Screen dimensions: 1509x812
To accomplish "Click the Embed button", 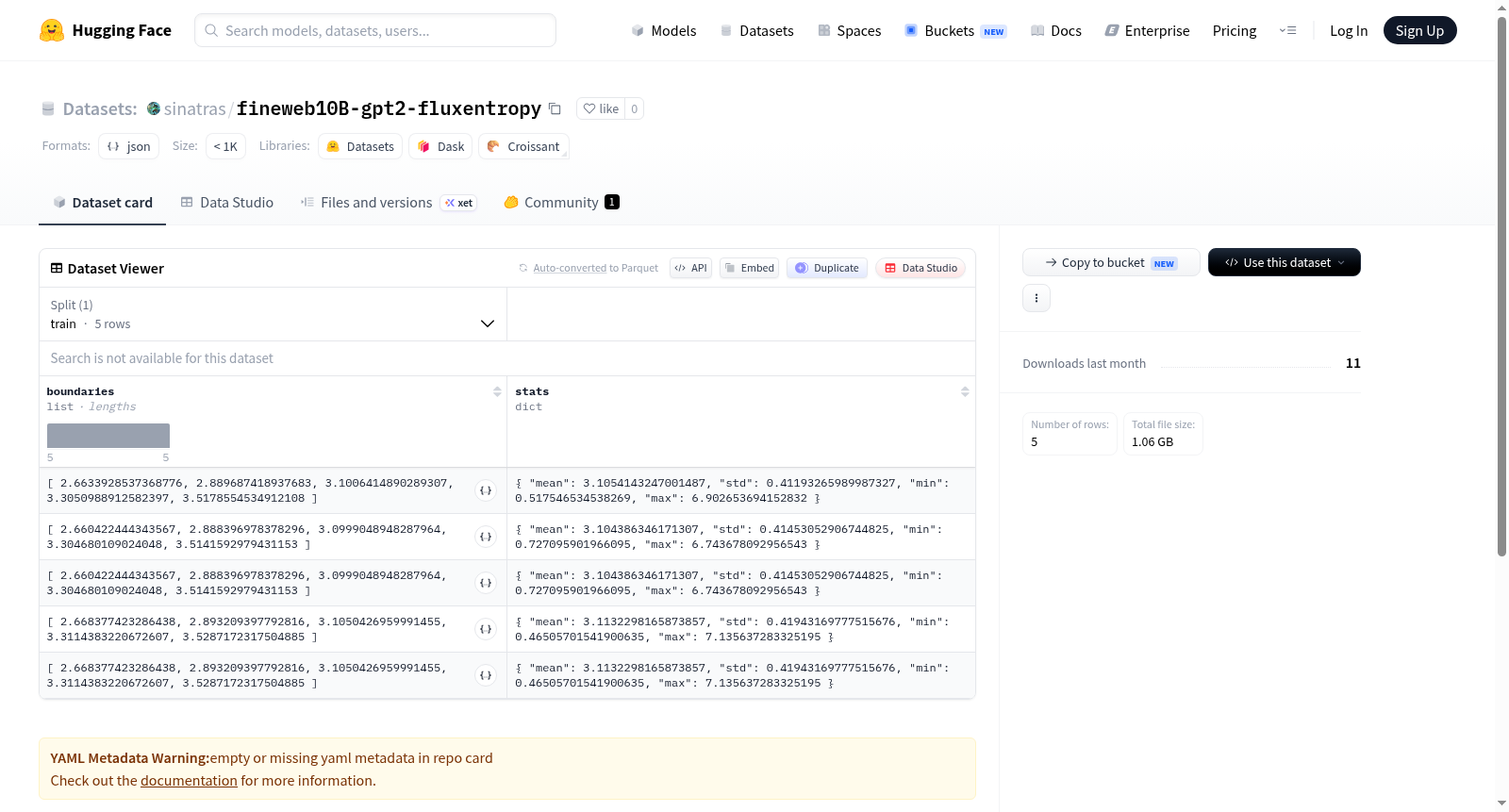I will coord(749,268).
